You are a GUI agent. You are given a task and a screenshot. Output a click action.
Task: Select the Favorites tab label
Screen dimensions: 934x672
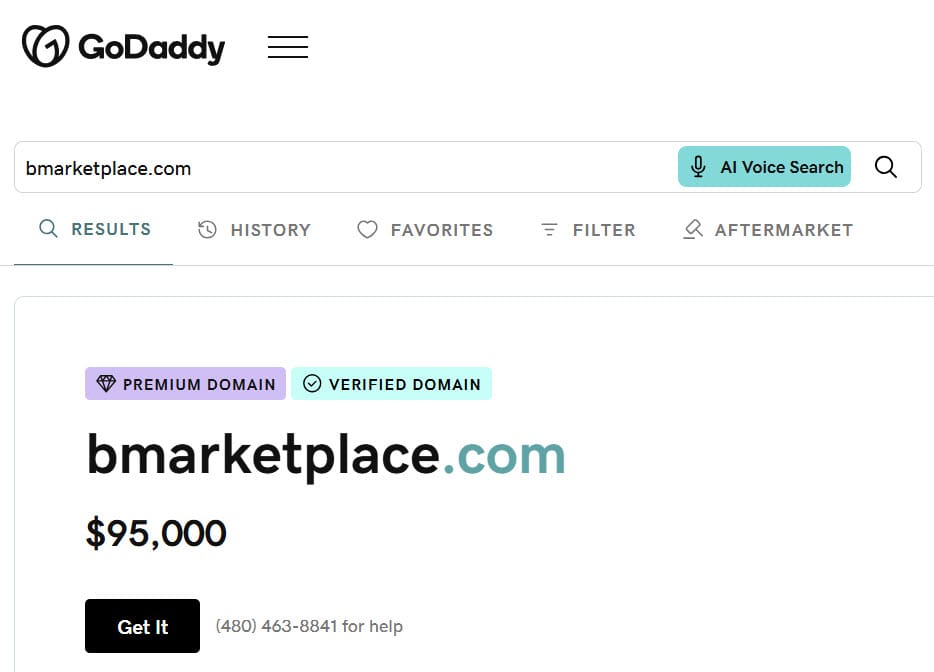click(x=441, y=230)
